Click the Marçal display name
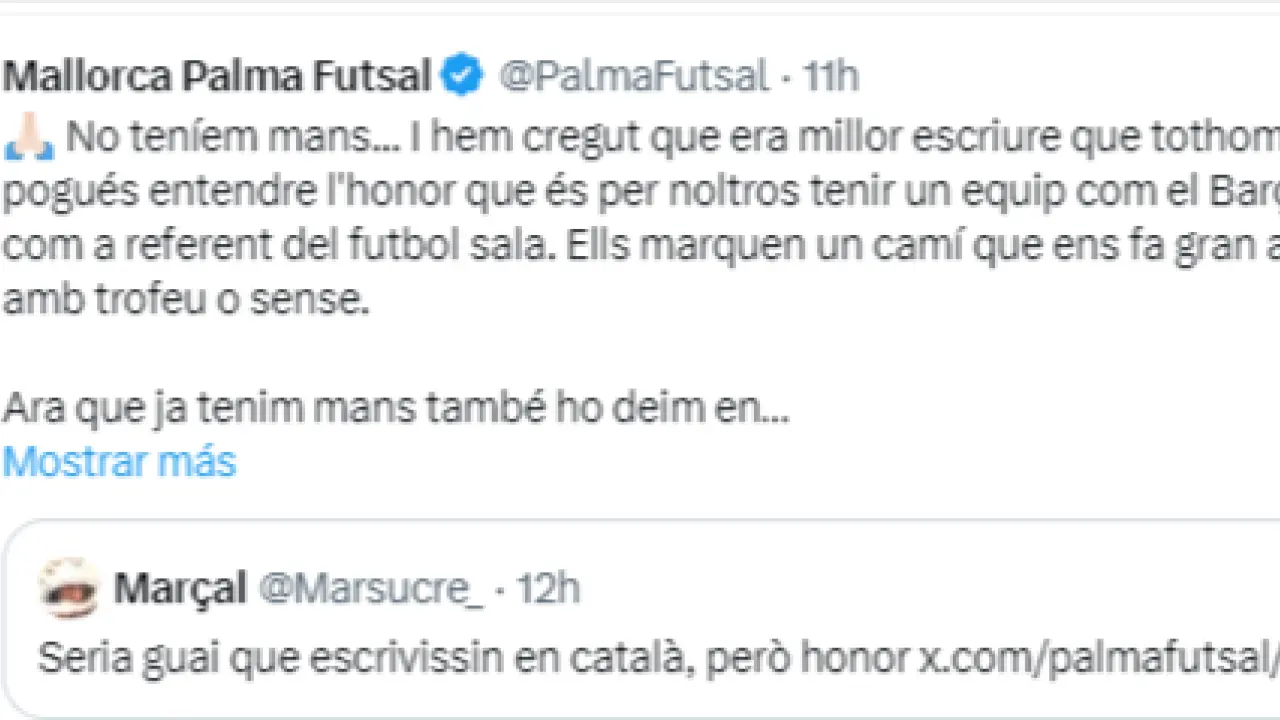Screen dimensions: 1280x720 click(x=180, y=589)
